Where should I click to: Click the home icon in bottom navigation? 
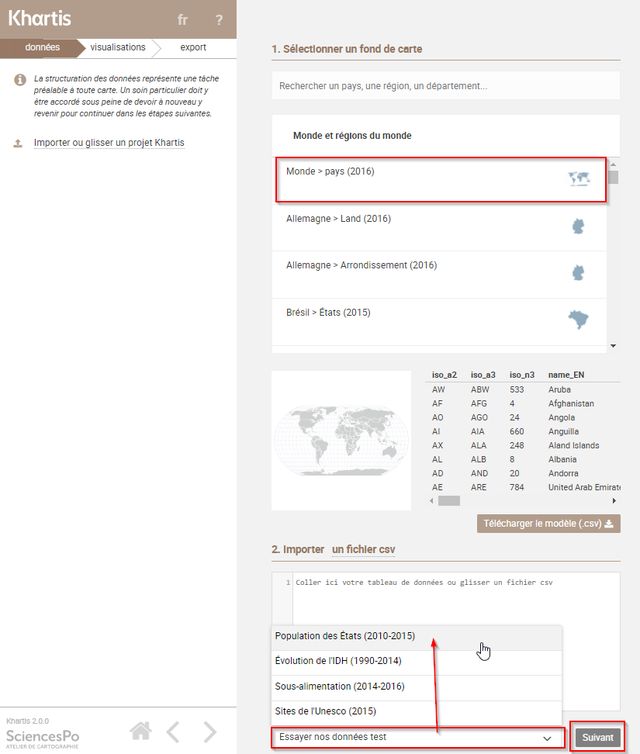[141, 731]
